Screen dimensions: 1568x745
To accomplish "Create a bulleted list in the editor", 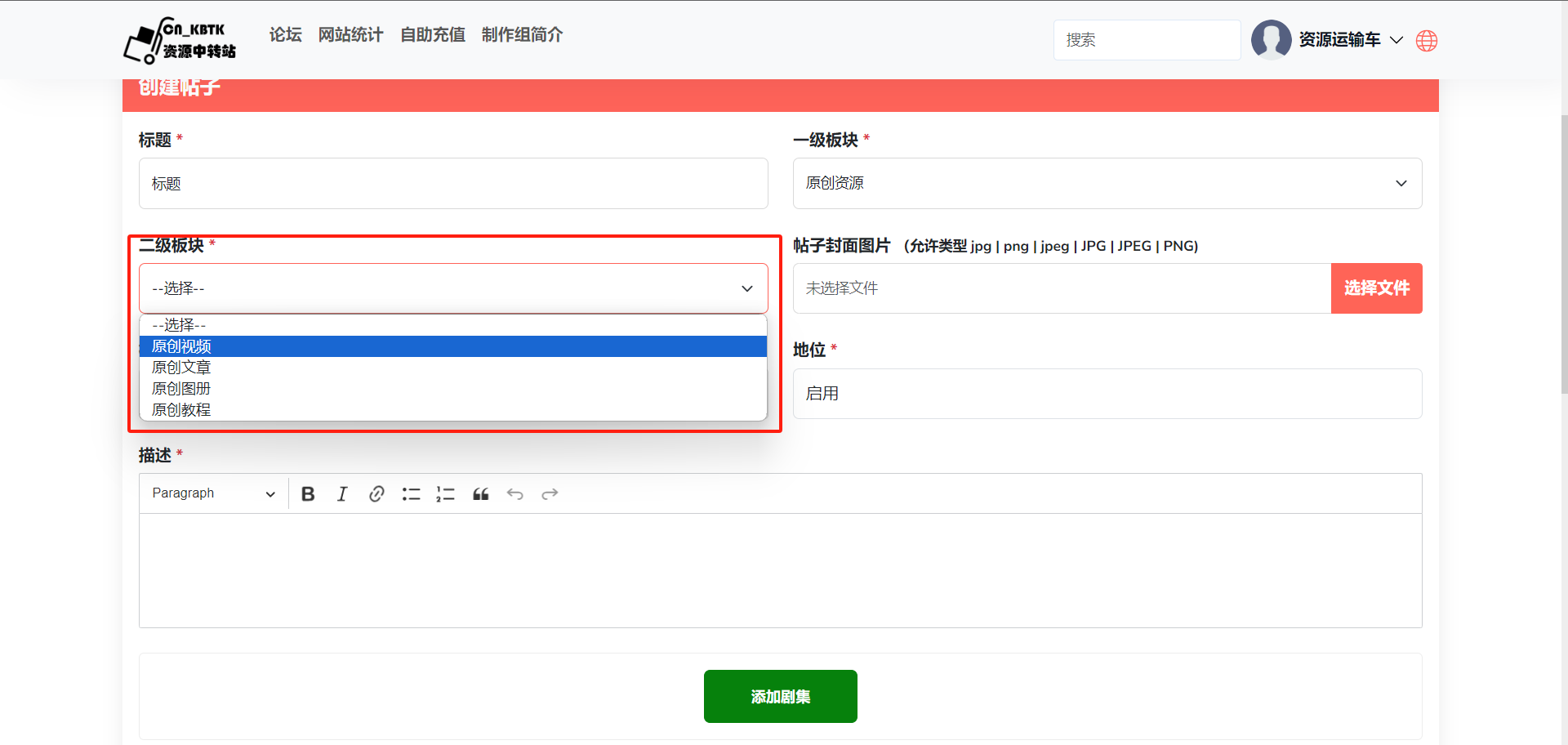I will click(x=411, y=494).
